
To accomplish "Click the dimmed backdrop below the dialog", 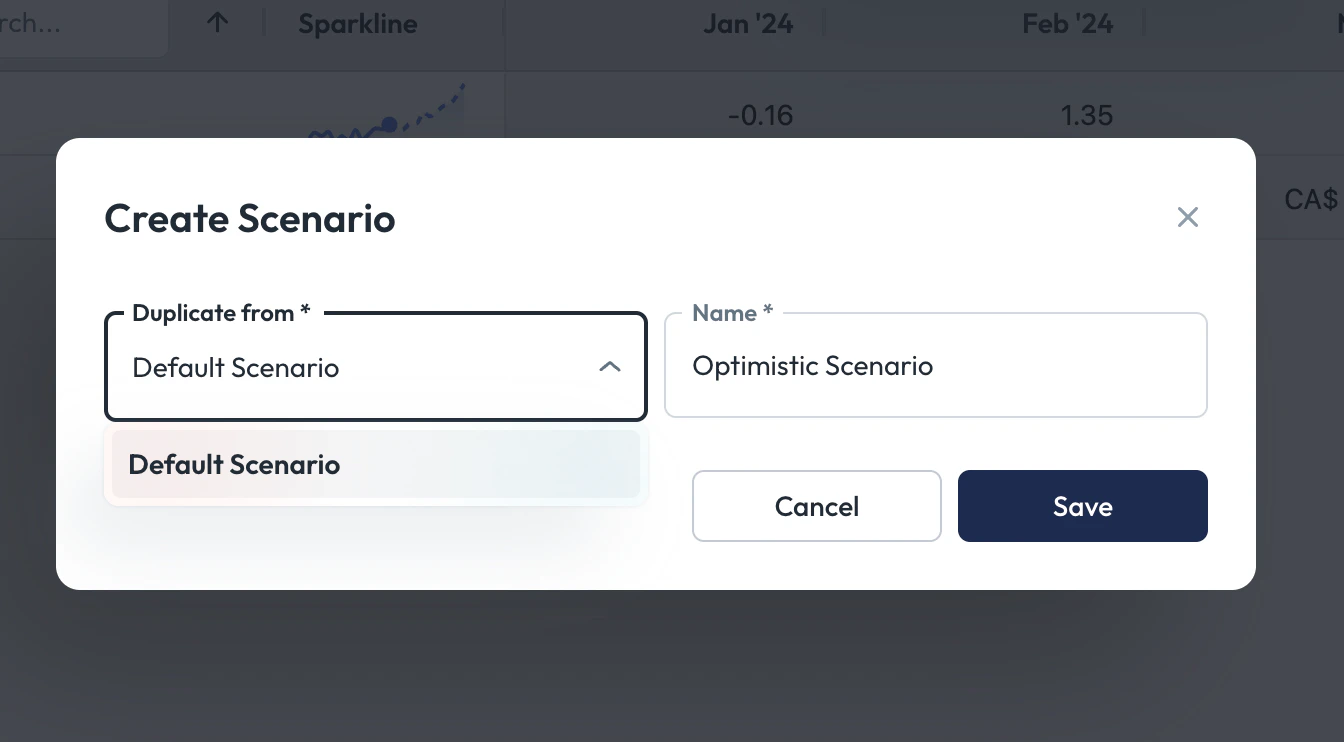I will coord(672,670).
